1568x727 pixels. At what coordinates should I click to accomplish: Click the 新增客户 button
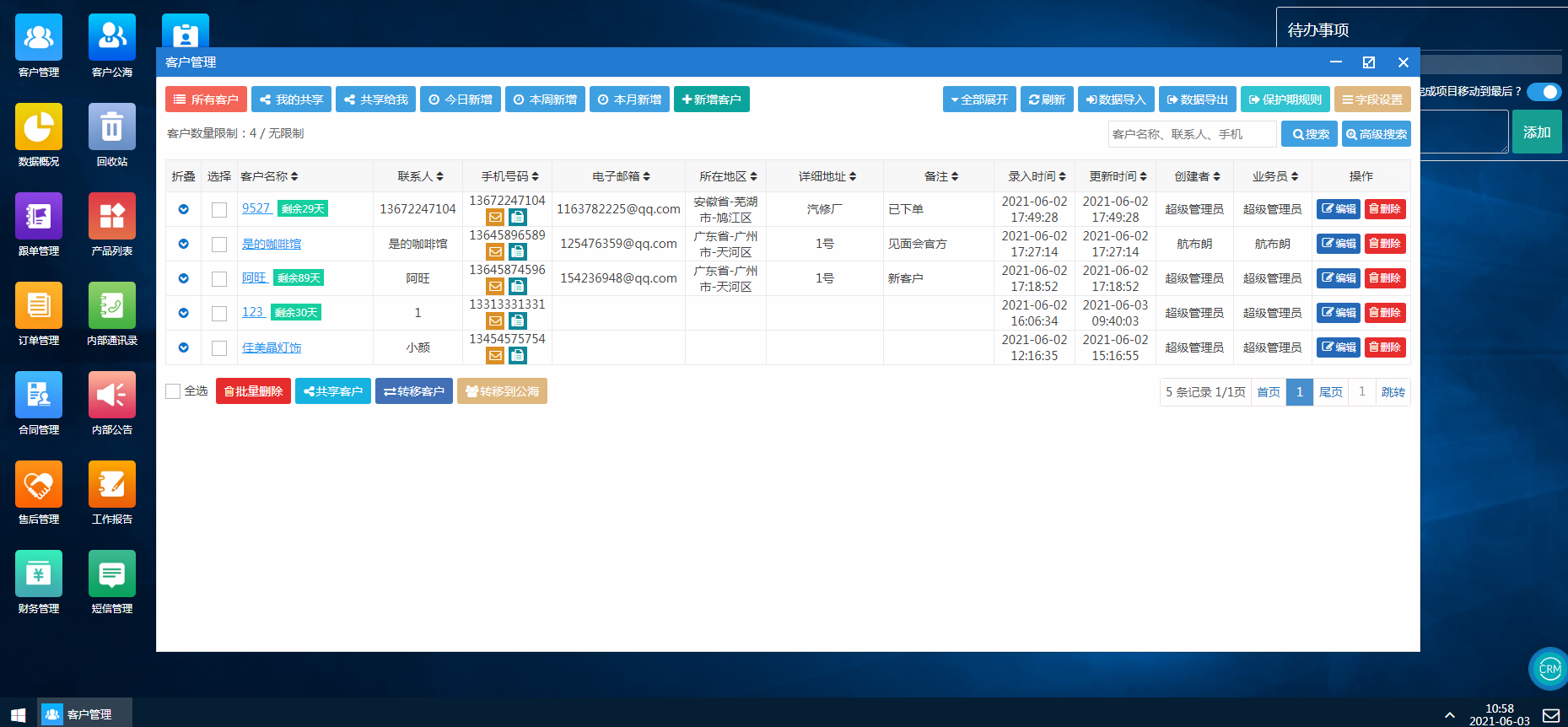[711, 100]
